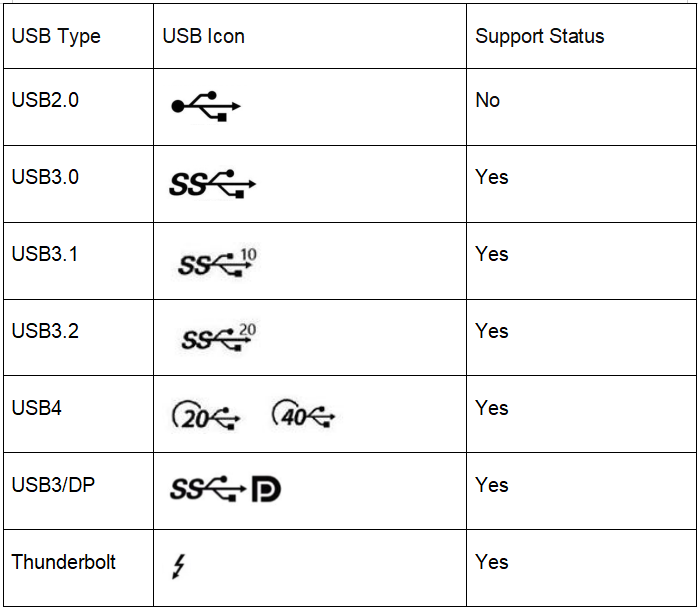Image resolution: width=698 pixels, height=610 pixels.
Task: Click the USB4 40Gbps icon
Action: [303, 414]
